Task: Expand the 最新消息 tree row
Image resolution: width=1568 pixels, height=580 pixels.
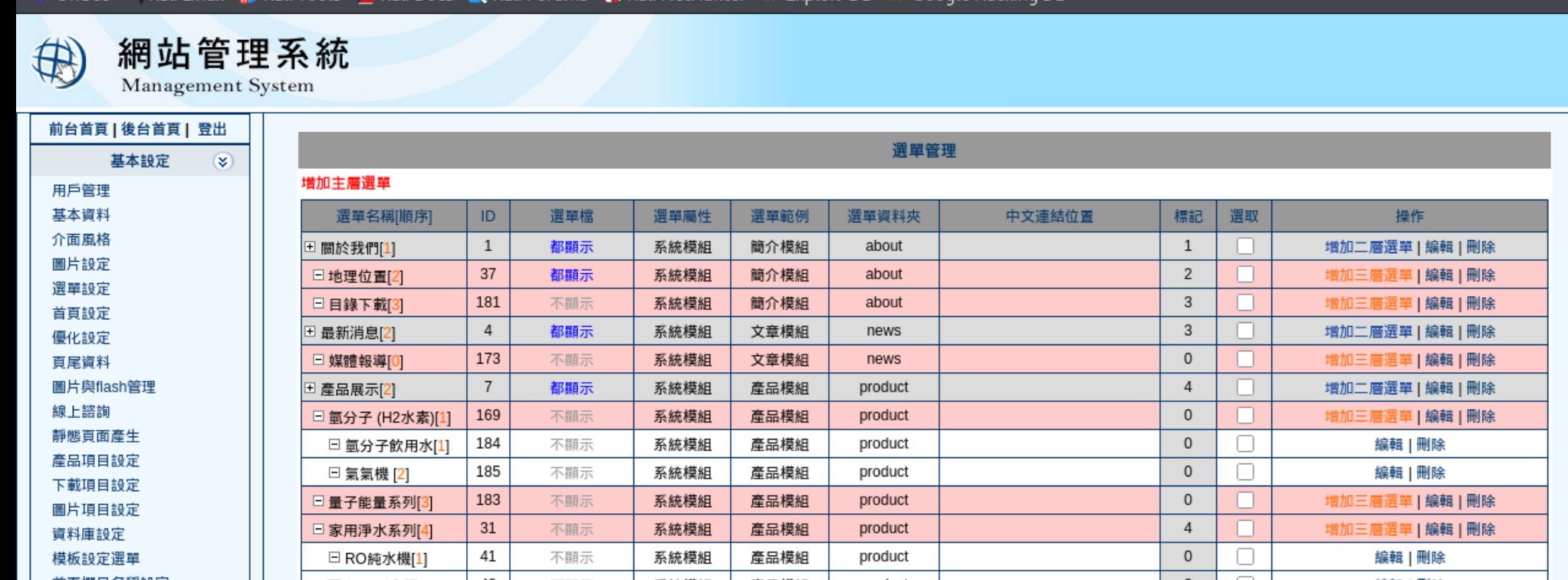Action: 310,331
